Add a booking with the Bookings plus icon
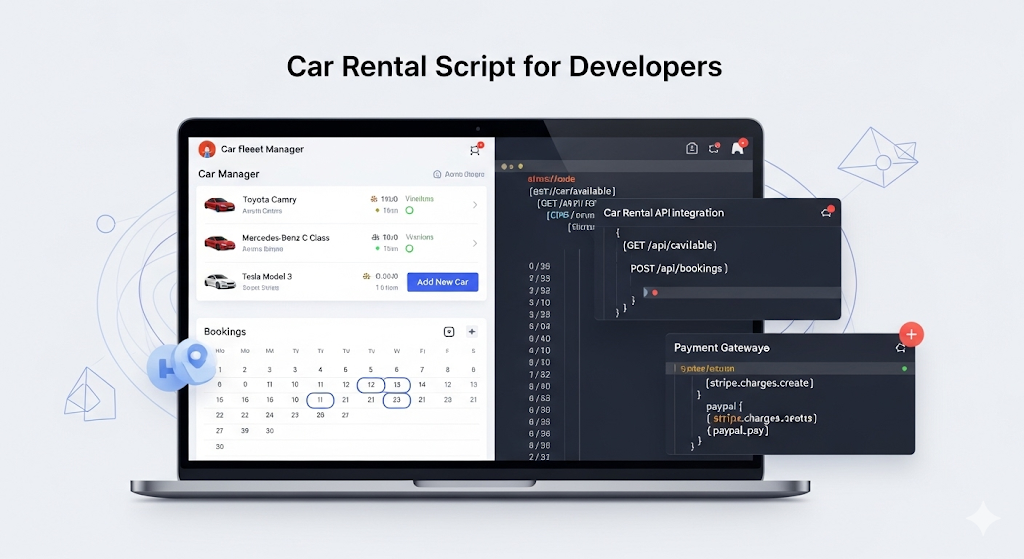The width and height of the screenshot is (1024, 559). click(472, 332)
